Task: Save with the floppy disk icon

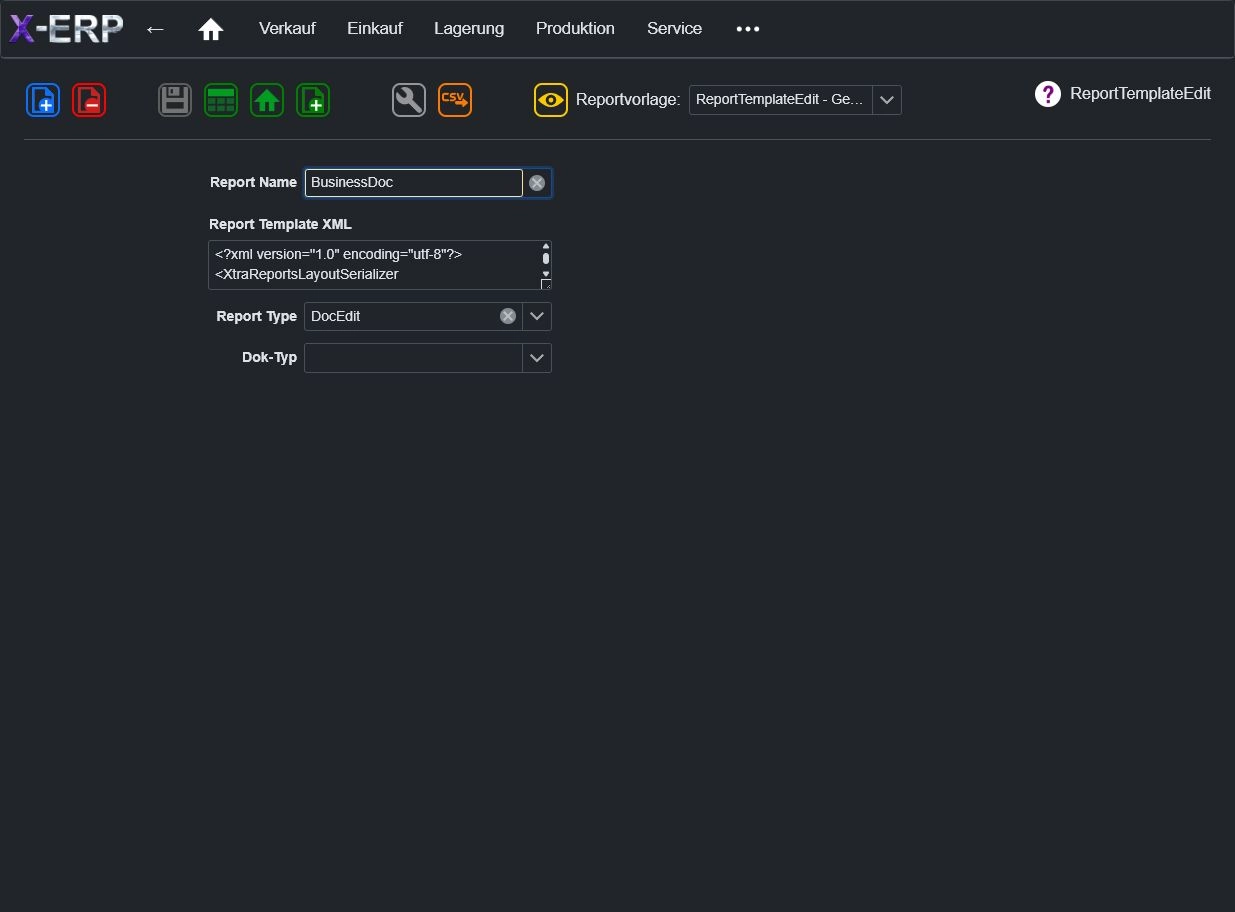Action: coord(175,100)
